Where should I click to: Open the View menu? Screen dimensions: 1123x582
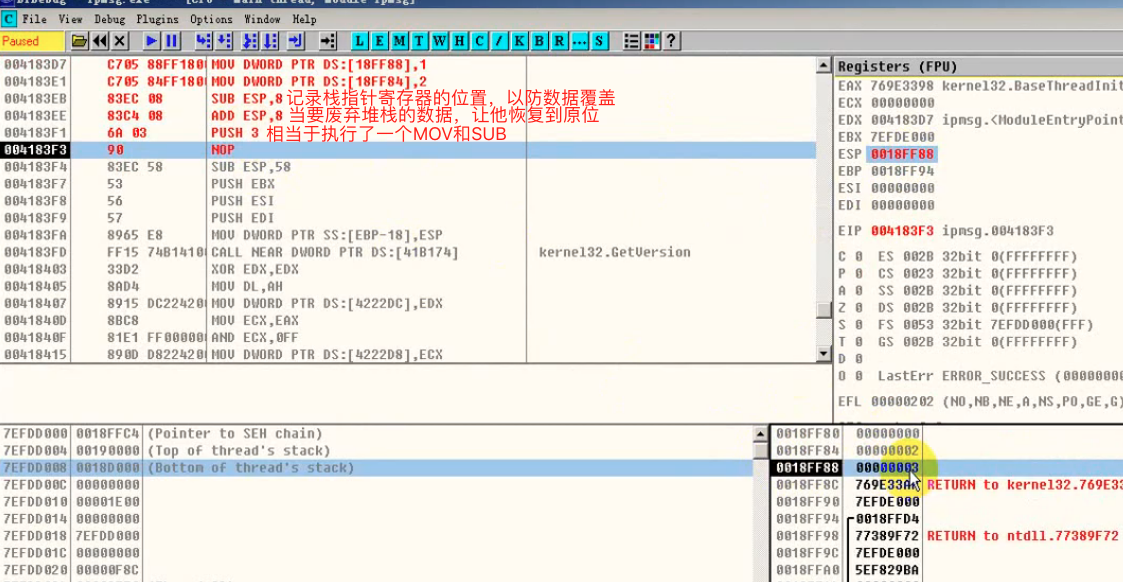click(70, 19)
